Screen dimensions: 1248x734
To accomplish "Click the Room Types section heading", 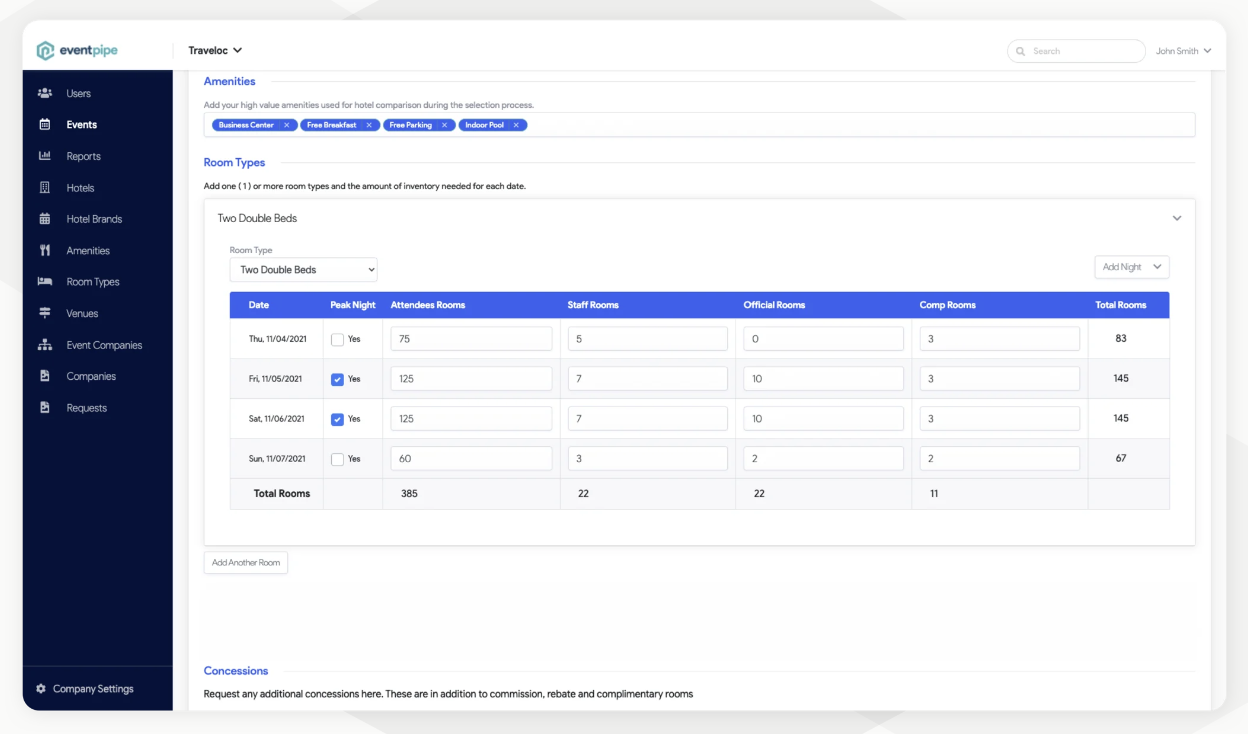I will (x=234, y=163).
